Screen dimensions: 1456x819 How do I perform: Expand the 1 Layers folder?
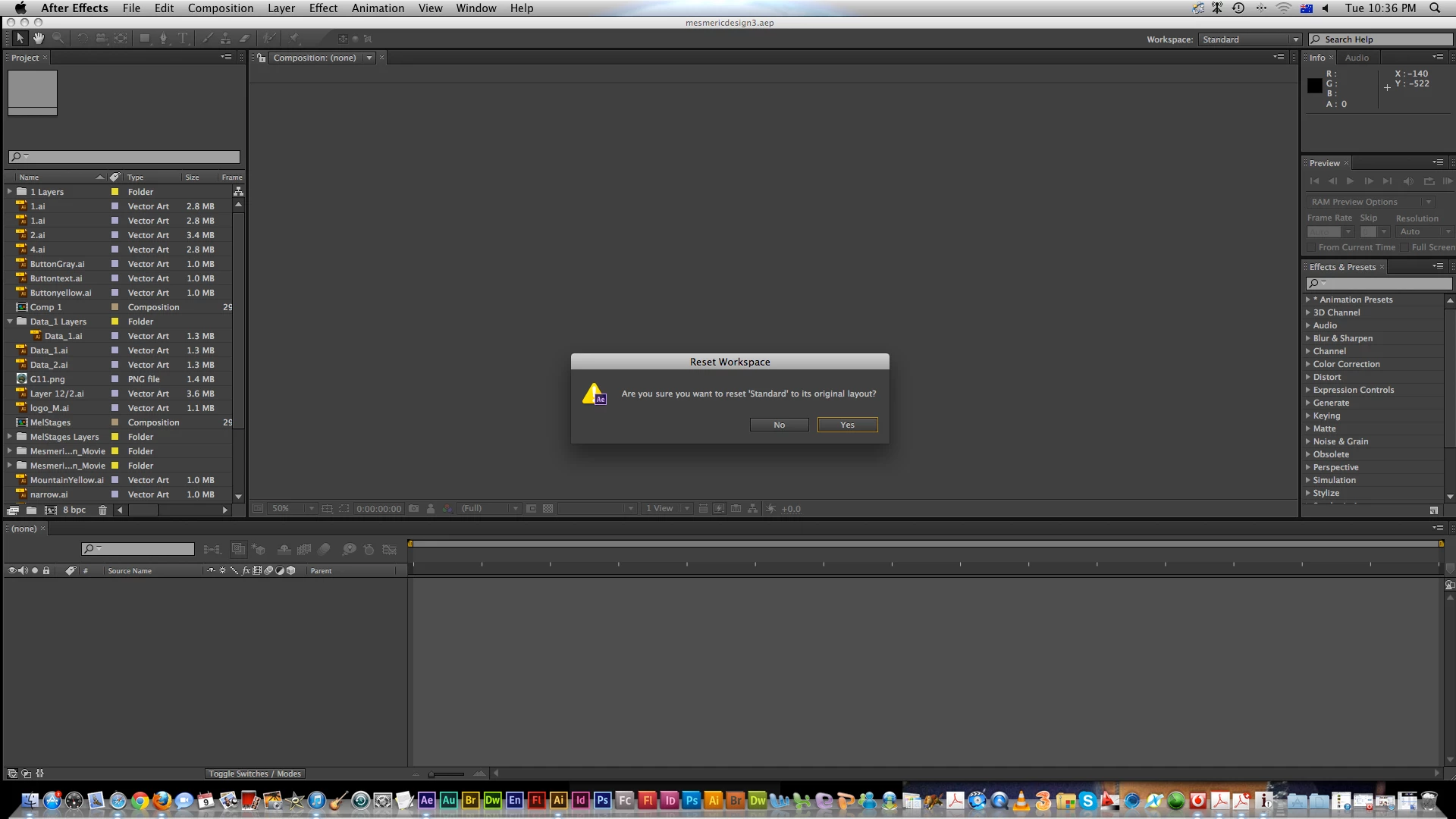(10, 192)
